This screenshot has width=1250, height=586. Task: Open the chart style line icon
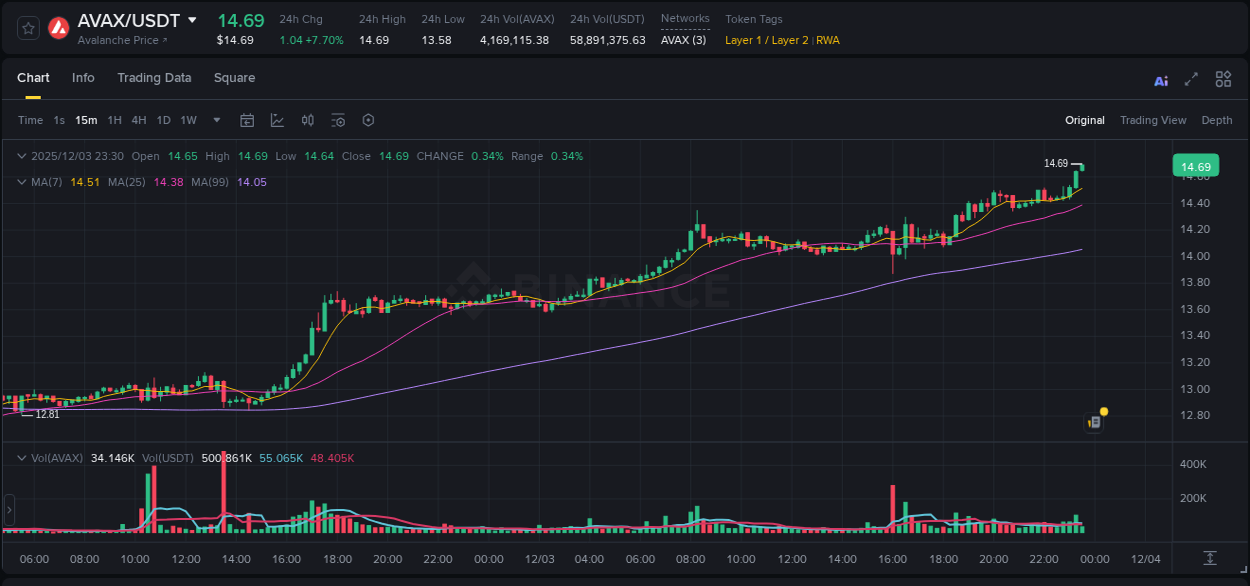[275, 119]
